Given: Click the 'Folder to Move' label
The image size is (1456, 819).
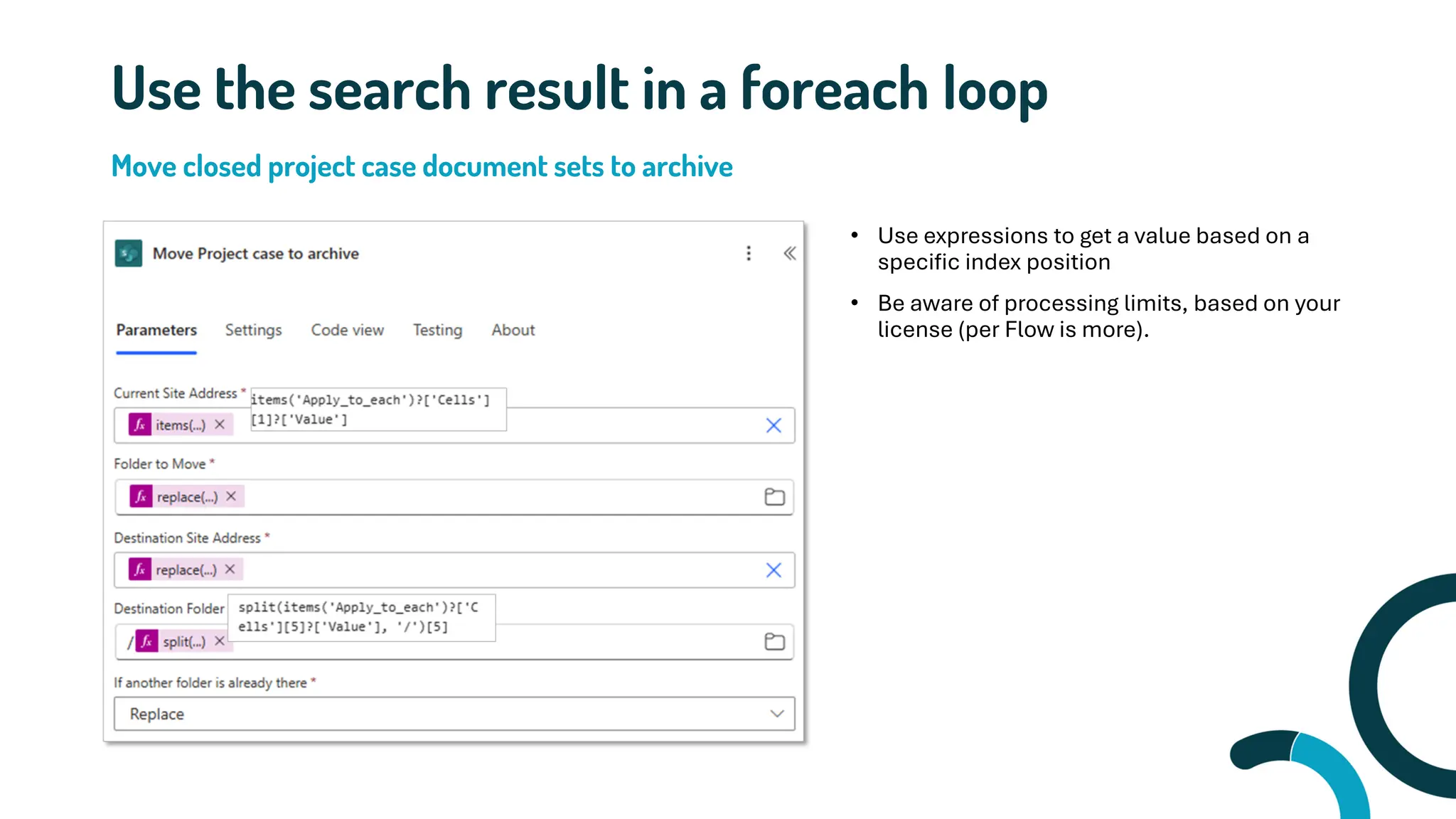Looking at the screenshot, I should [160, 464].
